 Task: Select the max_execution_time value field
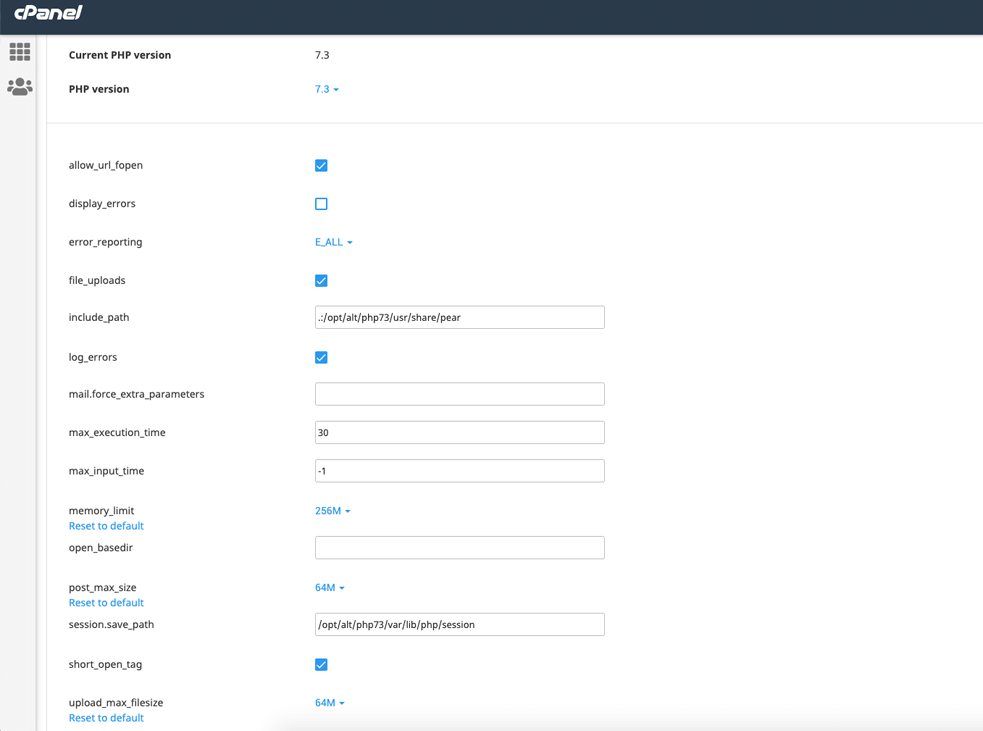459,432
